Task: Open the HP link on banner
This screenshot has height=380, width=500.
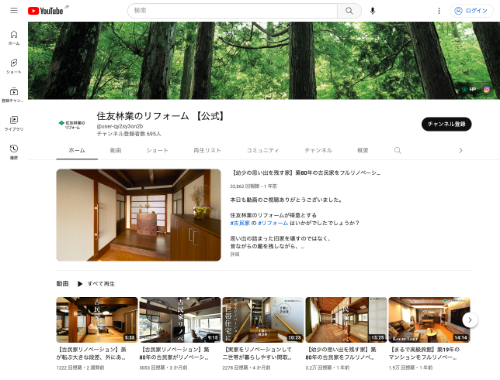Action: (x=469, y=89)
